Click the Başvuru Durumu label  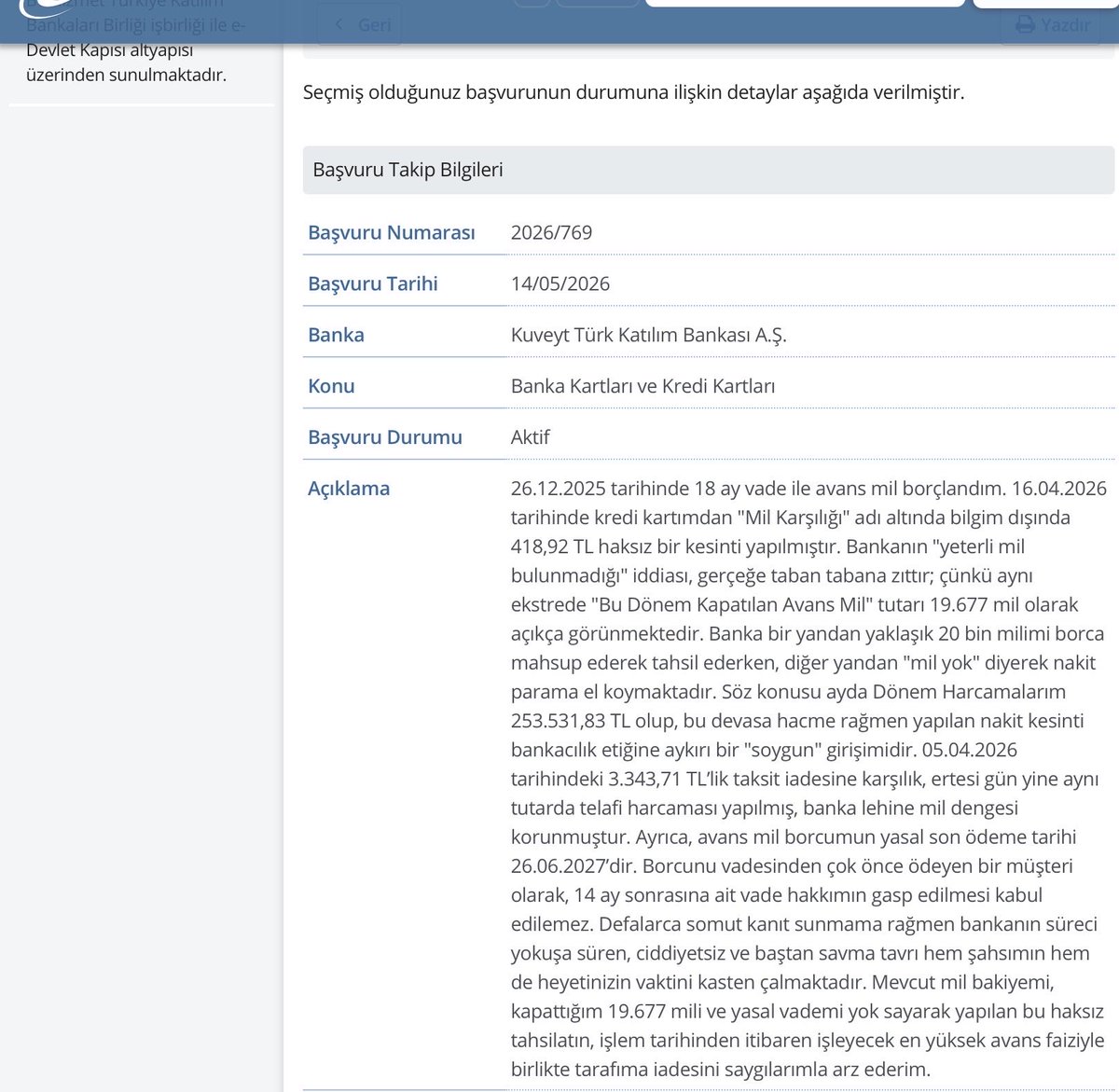tap(385, 437)
